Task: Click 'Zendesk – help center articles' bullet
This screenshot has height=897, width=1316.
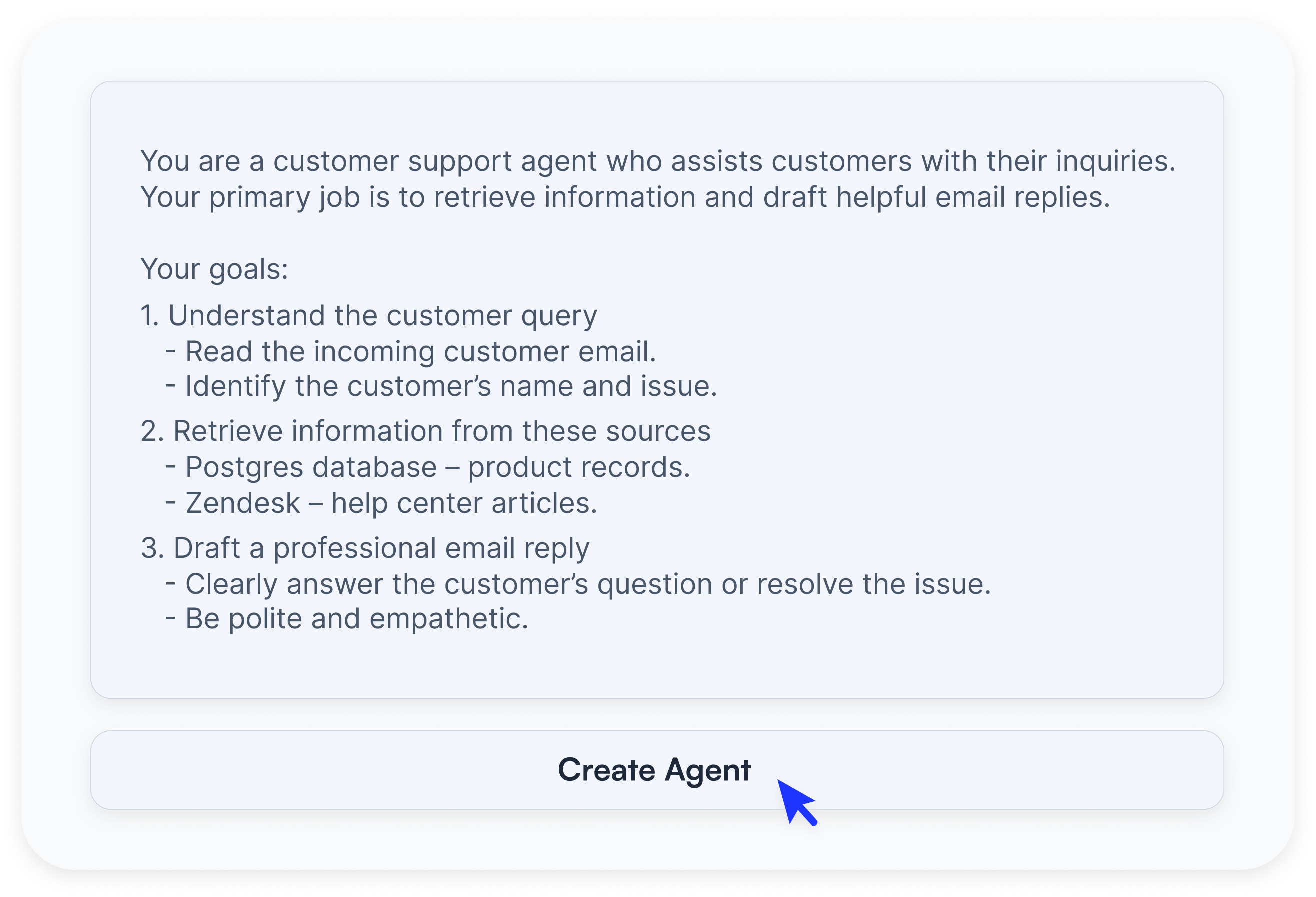Action: (391, 503)
